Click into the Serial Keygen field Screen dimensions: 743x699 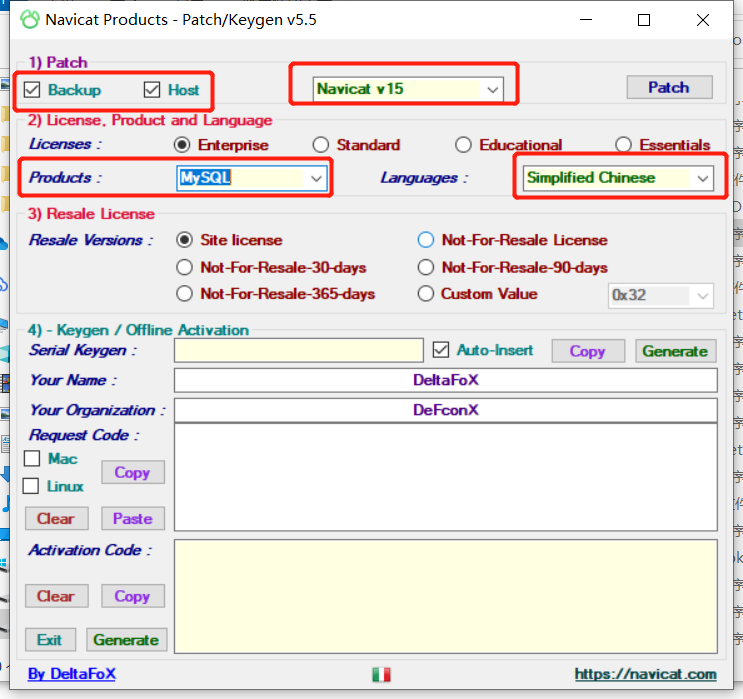click(x=299, y=350)
